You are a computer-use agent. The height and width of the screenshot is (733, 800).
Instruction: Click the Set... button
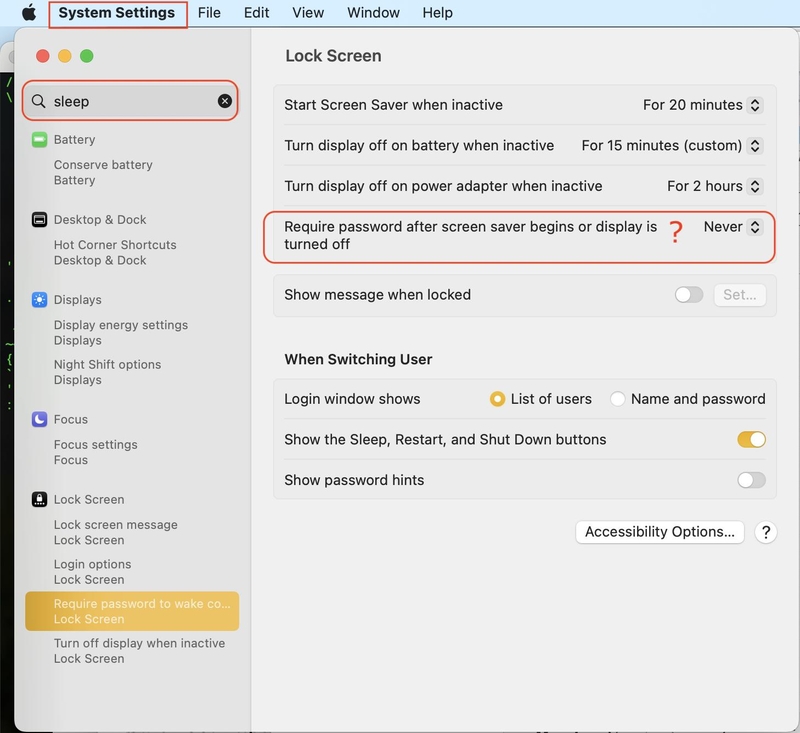click(740, 295)
